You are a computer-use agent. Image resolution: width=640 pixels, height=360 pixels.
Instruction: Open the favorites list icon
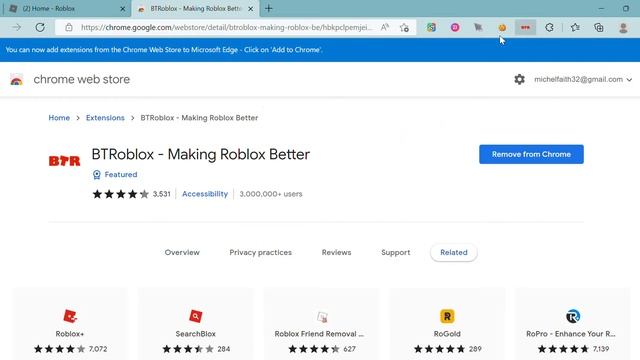point(575,27)
